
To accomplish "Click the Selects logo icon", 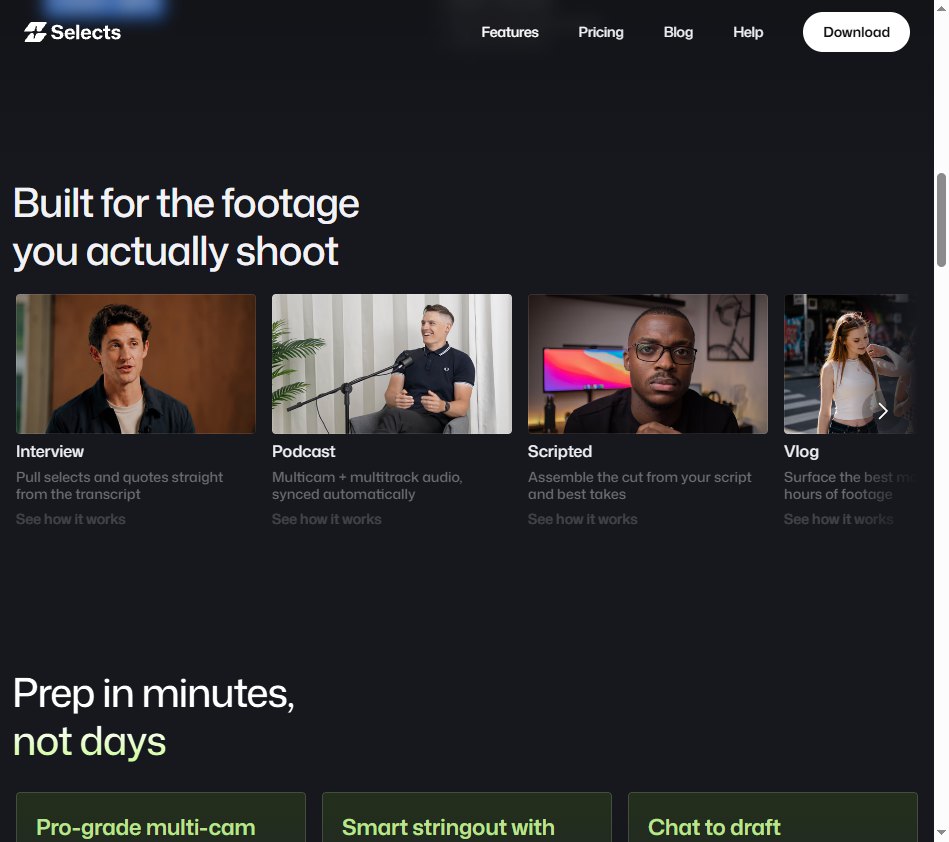I will 35,32.
